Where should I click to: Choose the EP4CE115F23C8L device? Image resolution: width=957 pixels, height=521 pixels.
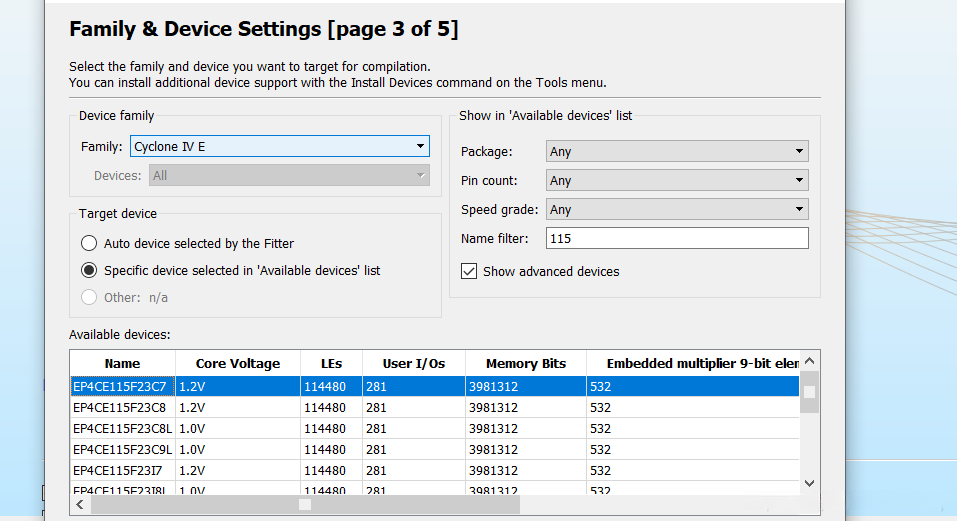point(122,429)
